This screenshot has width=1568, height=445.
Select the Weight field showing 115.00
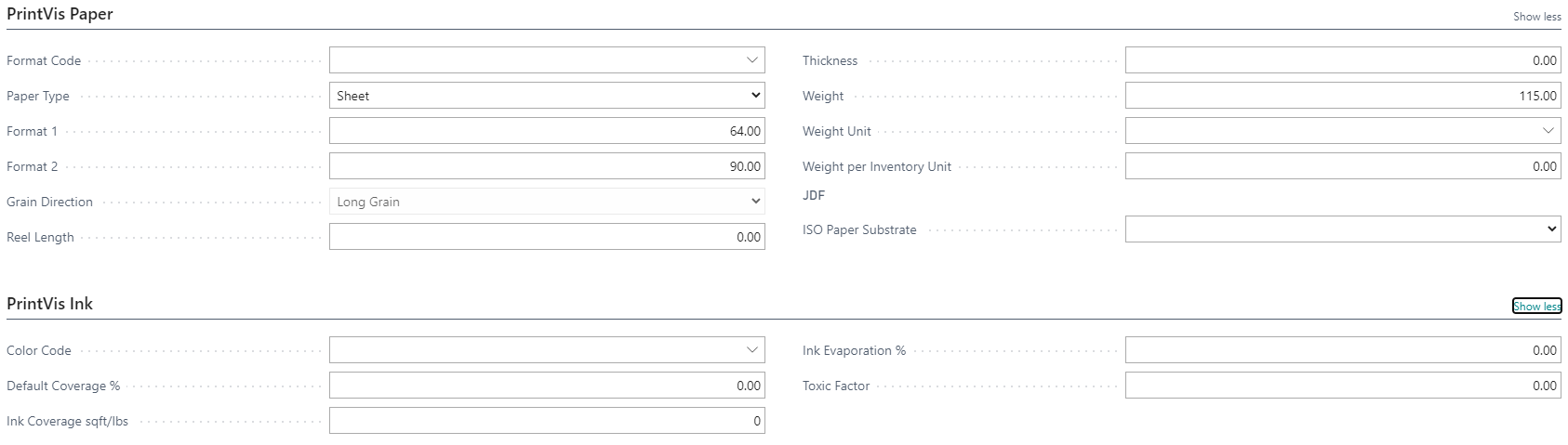pyautogui.click(x=1343, y=96)
